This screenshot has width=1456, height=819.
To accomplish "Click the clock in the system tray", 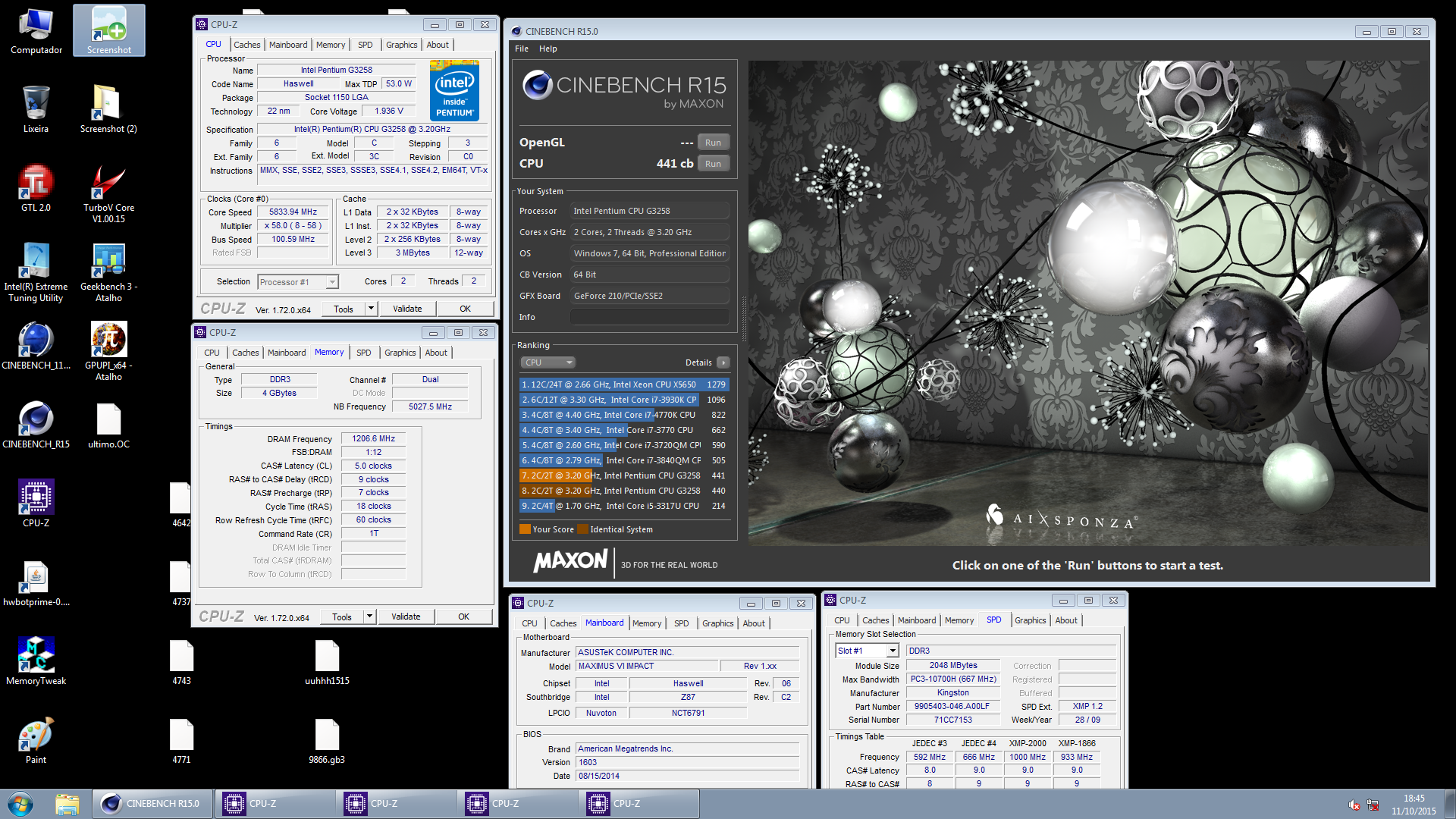I will pos(1414,805).
